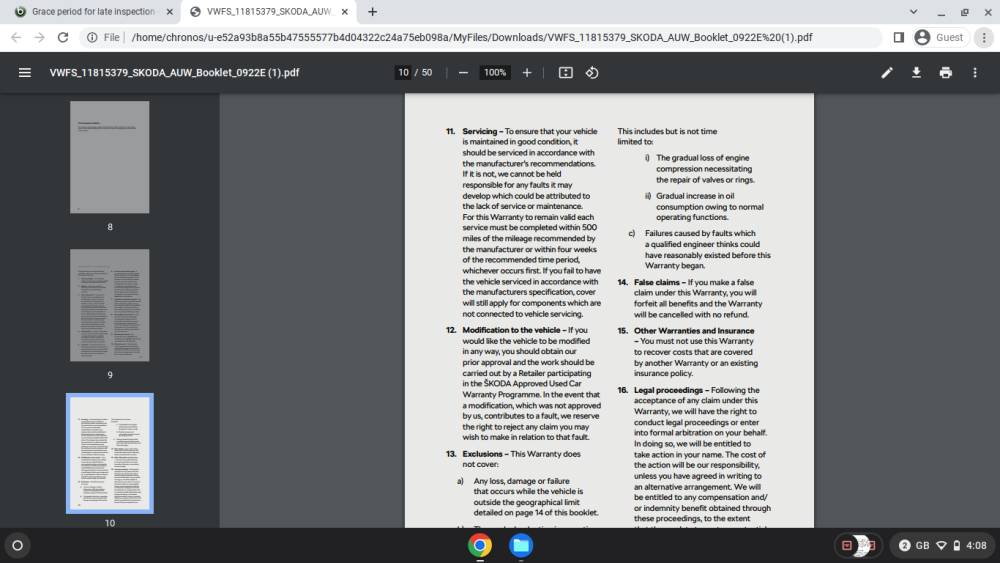Go forward in browser history

[40, 38]
